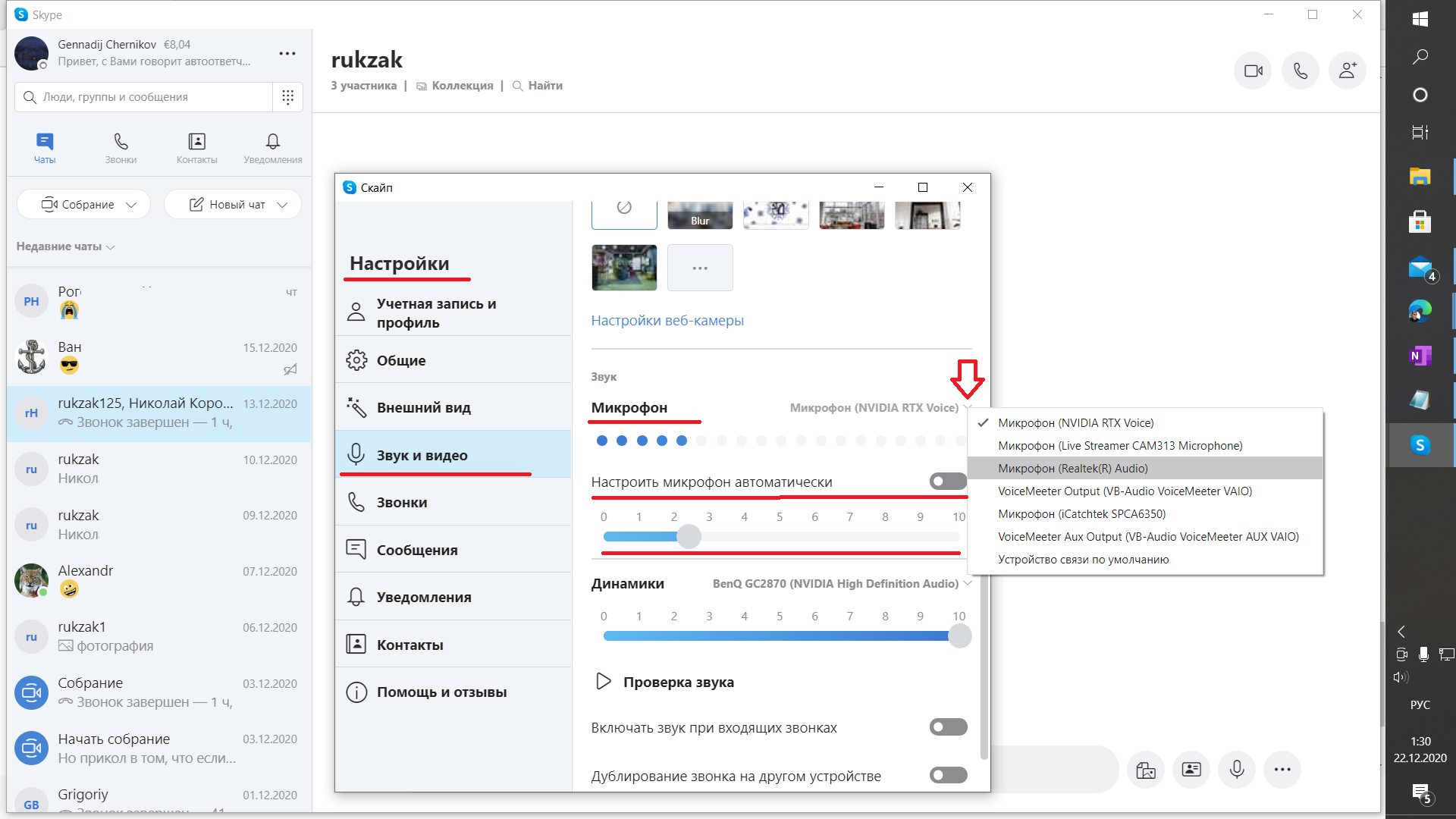Click the send contact card icon
Viewport: 1456px width, 819px height.
pyautogui.click(x=1191, y=770)
